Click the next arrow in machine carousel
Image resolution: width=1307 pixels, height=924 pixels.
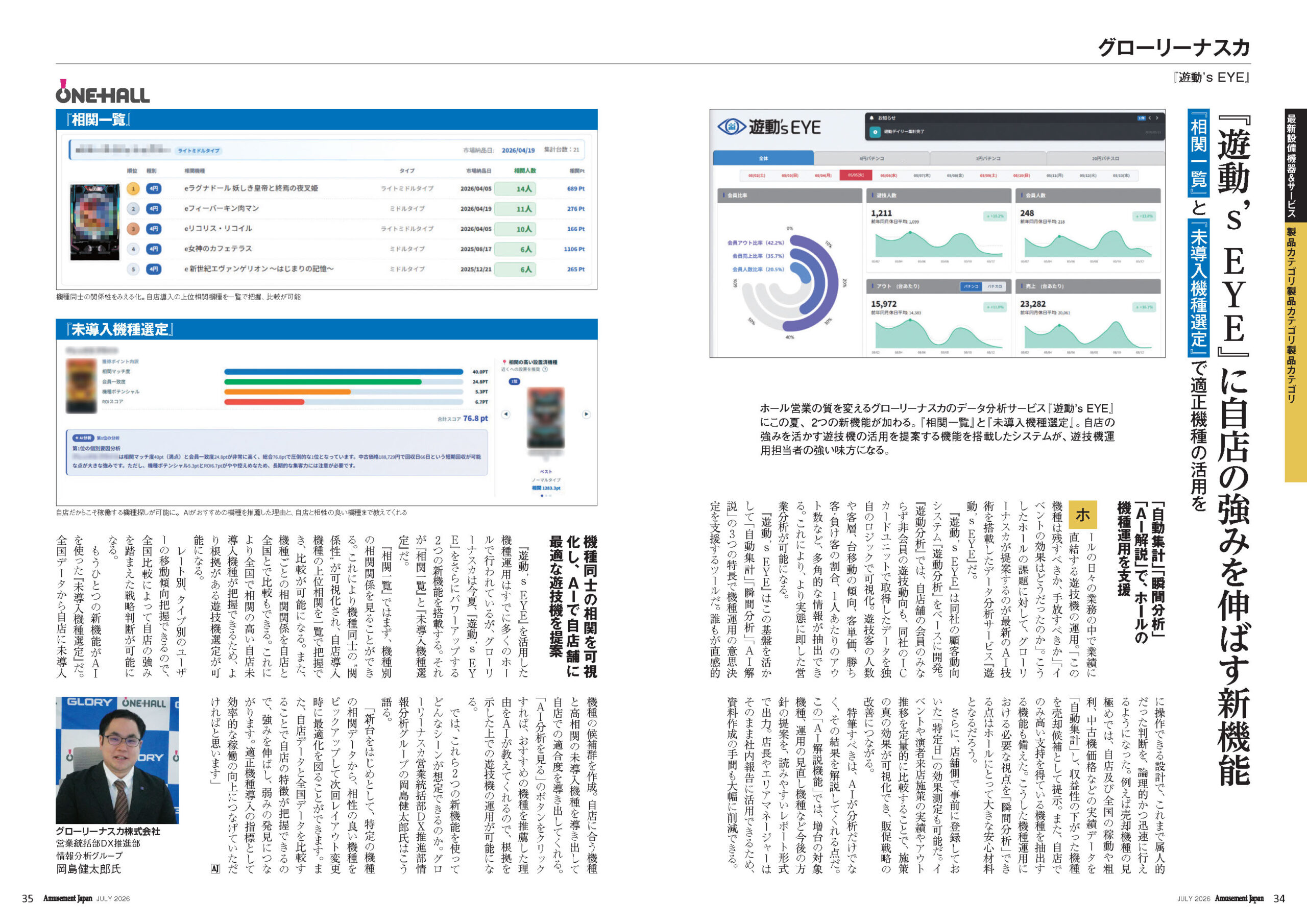[x=586, y=415]
